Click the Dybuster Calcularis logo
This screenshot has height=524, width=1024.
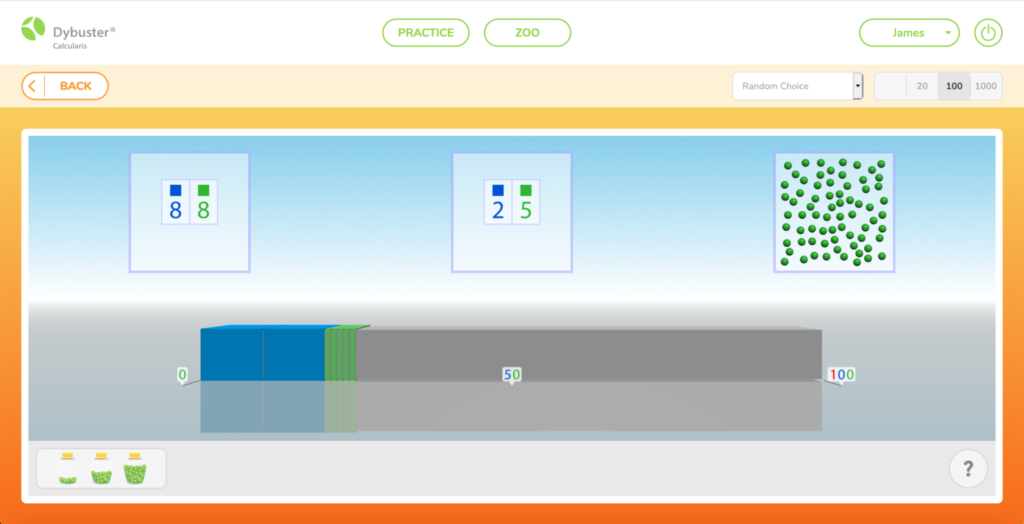pos(69,33)
